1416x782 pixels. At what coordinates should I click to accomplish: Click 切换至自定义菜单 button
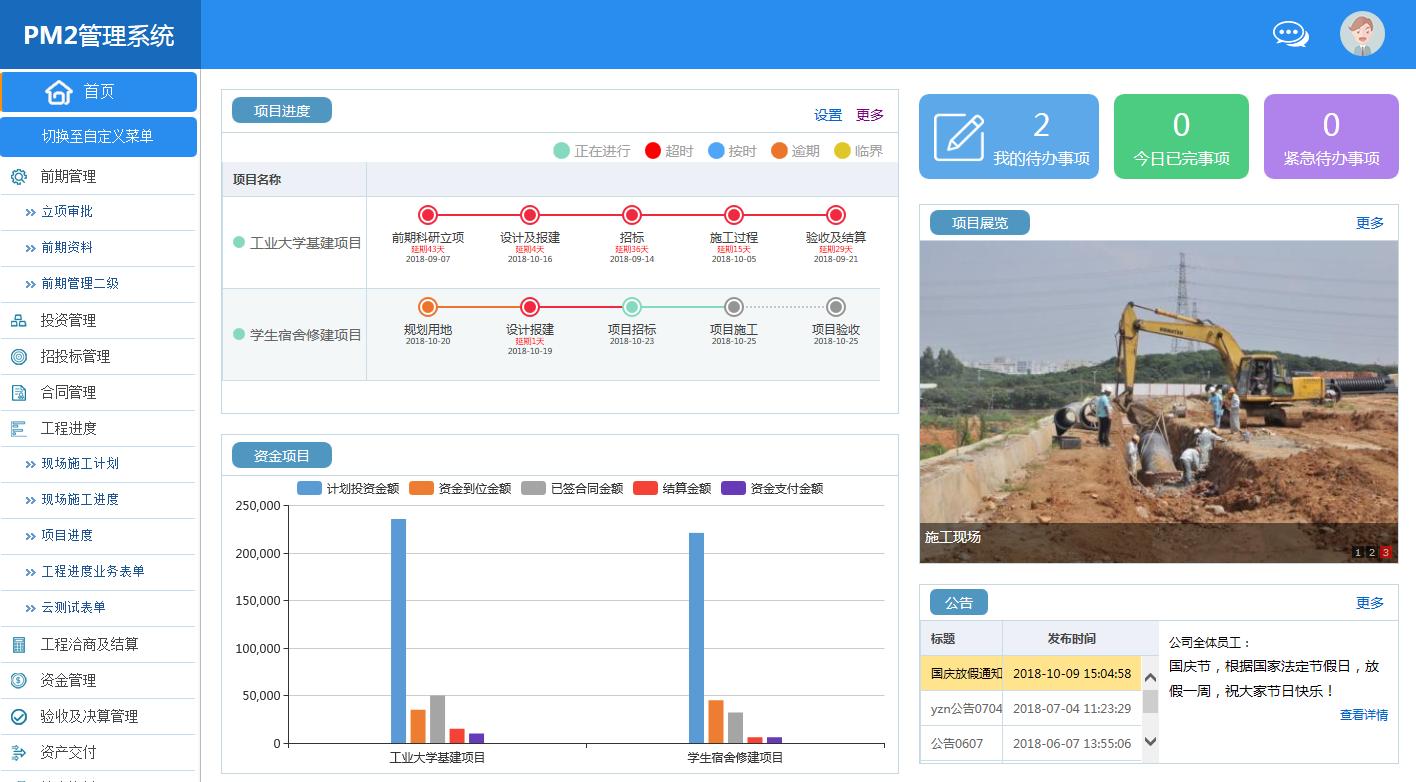click(x=98, y=137)
